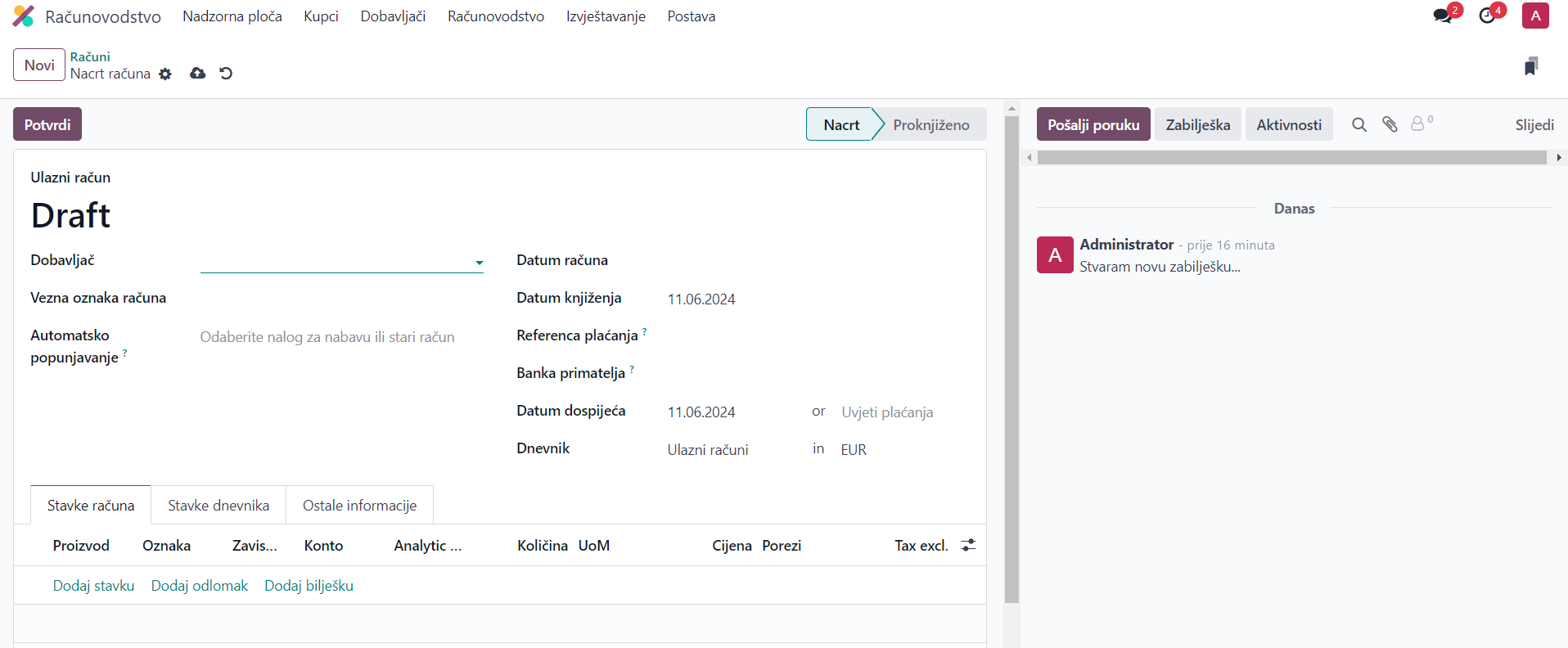Click the Potvrdi button
The width and height of the screenshot is (1568, 648).
tap(47, 124)
